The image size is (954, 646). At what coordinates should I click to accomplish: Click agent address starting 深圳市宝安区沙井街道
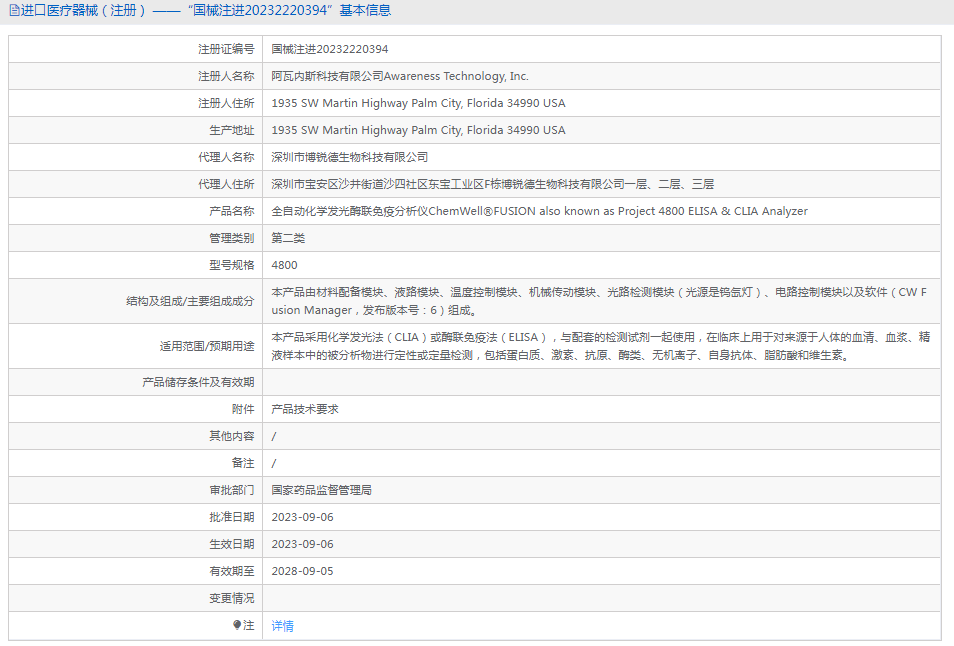pos(492,184)
